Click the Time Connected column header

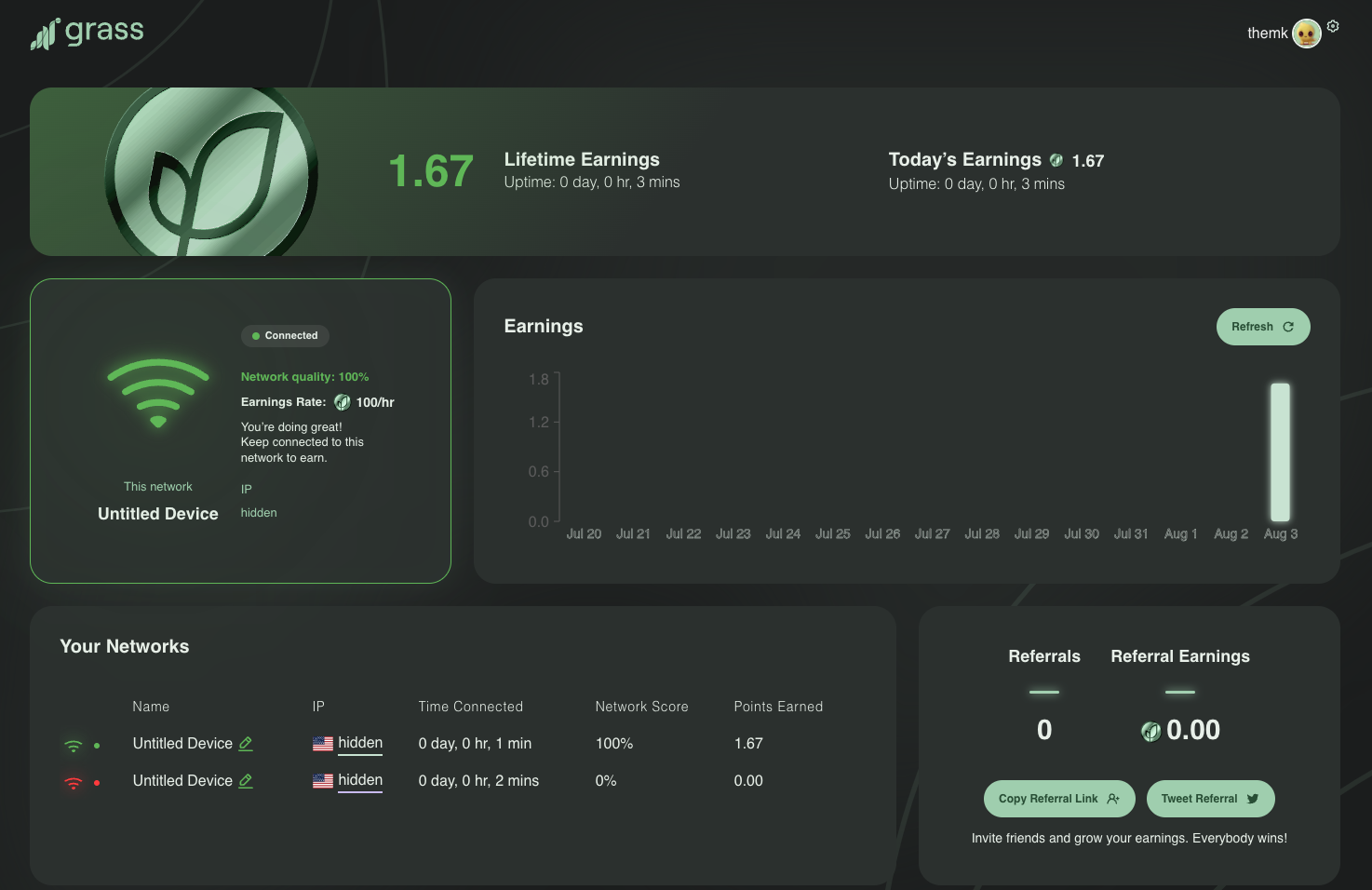(x=471, y=707)
